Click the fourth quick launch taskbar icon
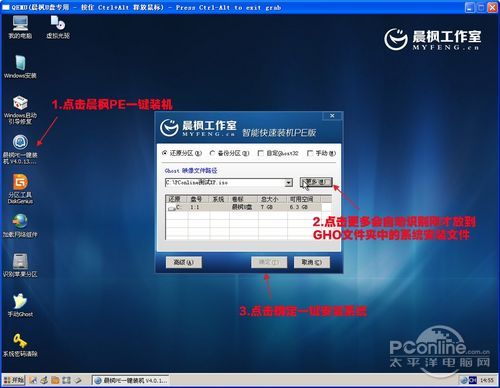The image size is (500, 388). pyautogui.click(x=66, y=380)
